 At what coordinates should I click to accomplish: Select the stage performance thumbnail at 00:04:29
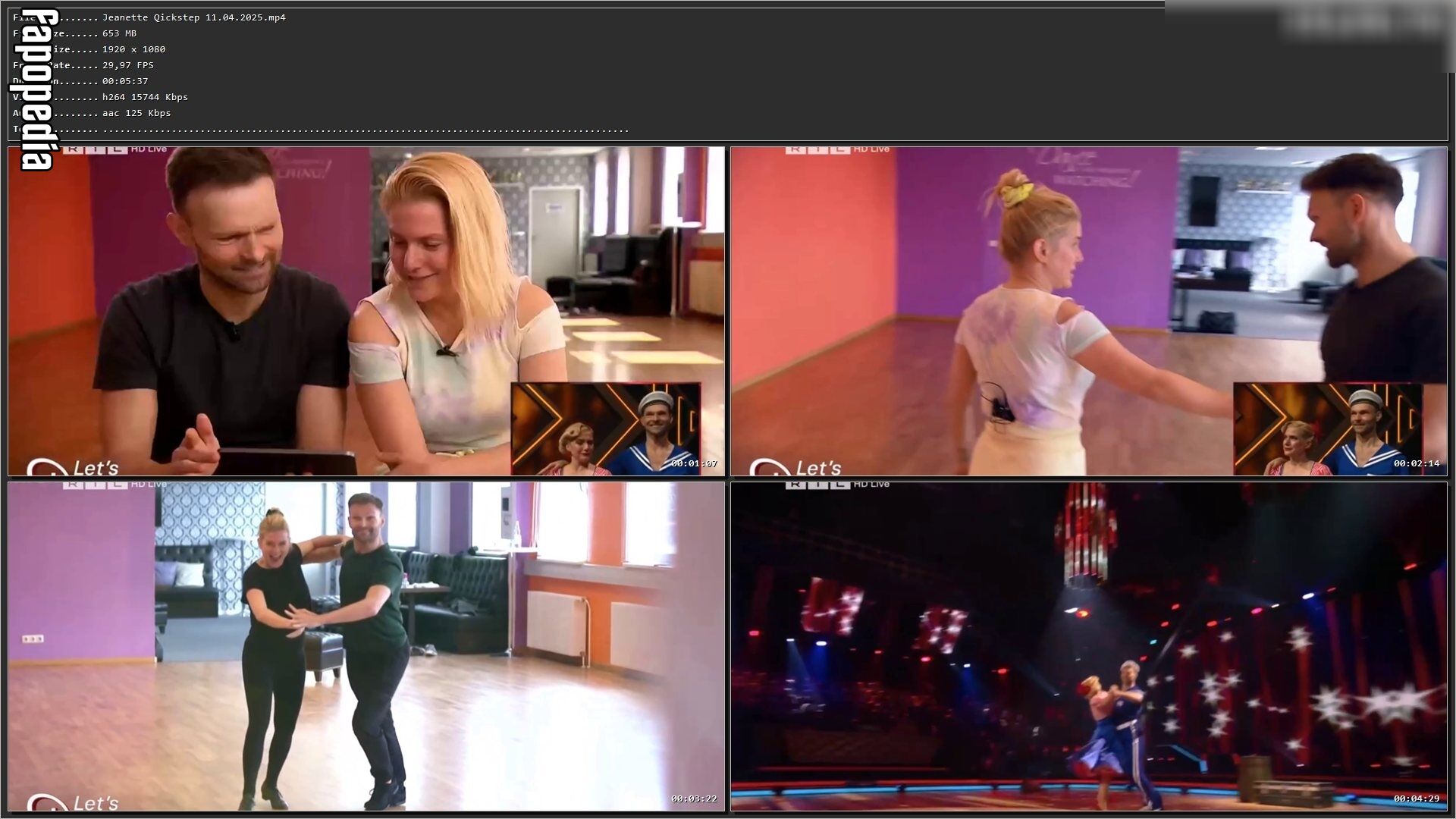point(1089,647)
